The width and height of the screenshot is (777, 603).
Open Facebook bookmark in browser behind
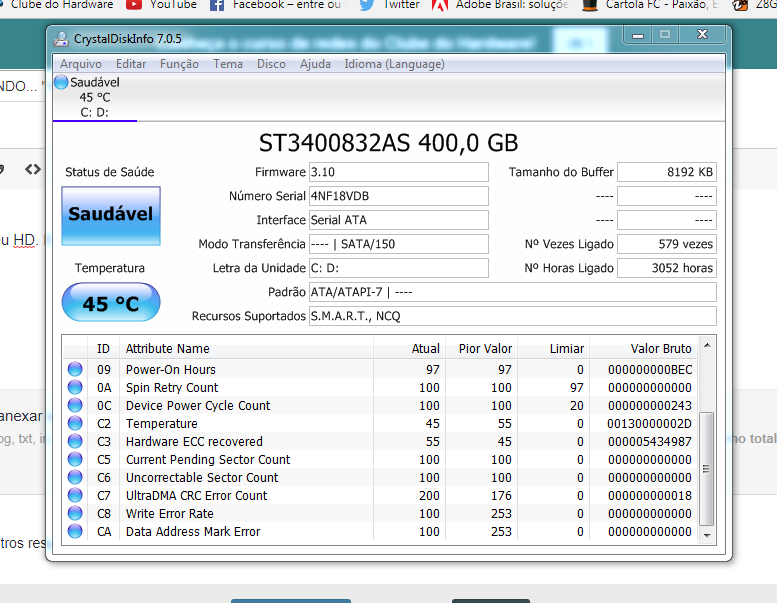click(x=275, y=5)
